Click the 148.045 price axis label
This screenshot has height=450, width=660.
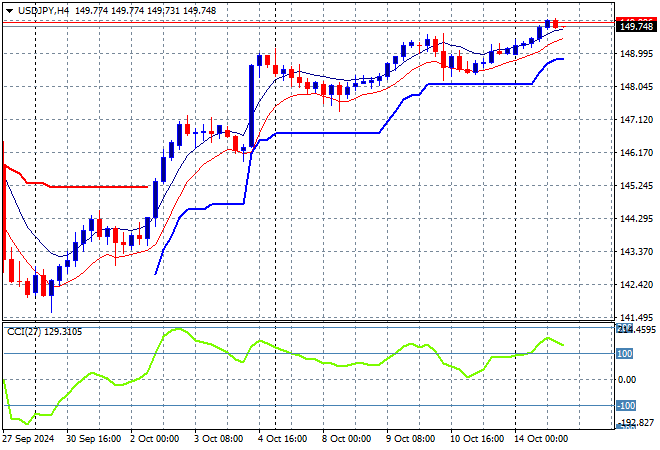[636, 87]
